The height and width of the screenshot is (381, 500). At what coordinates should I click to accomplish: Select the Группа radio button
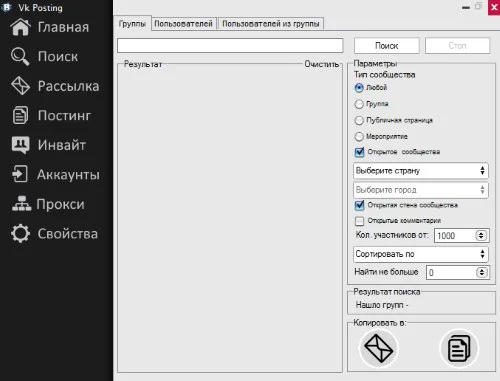coord(359,104)
